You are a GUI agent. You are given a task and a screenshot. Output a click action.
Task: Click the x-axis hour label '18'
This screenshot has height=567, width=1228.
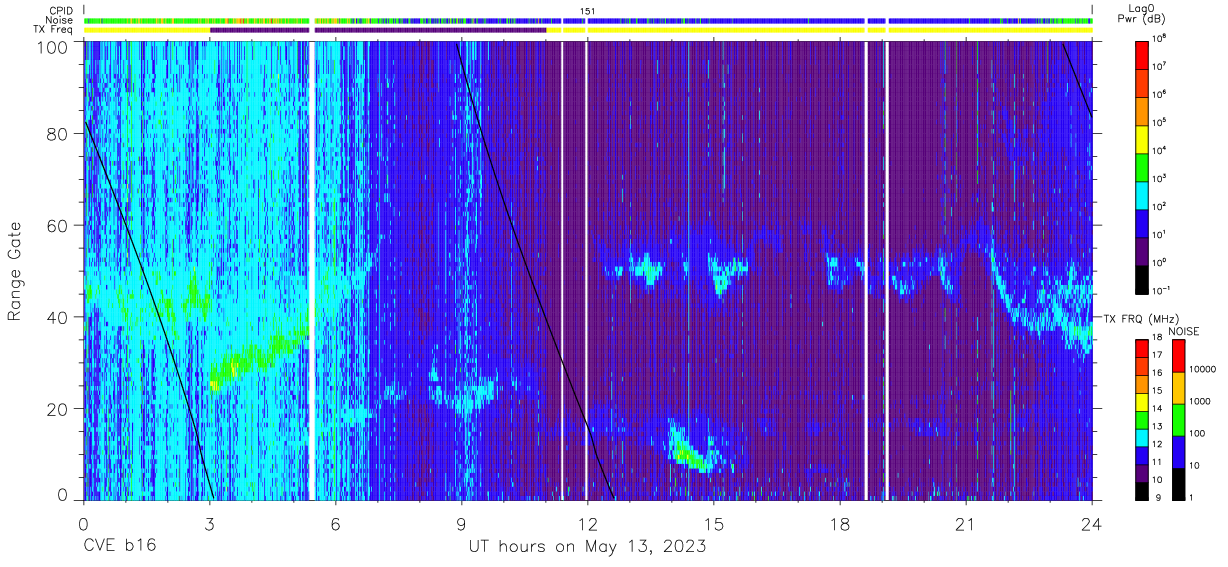840,523
